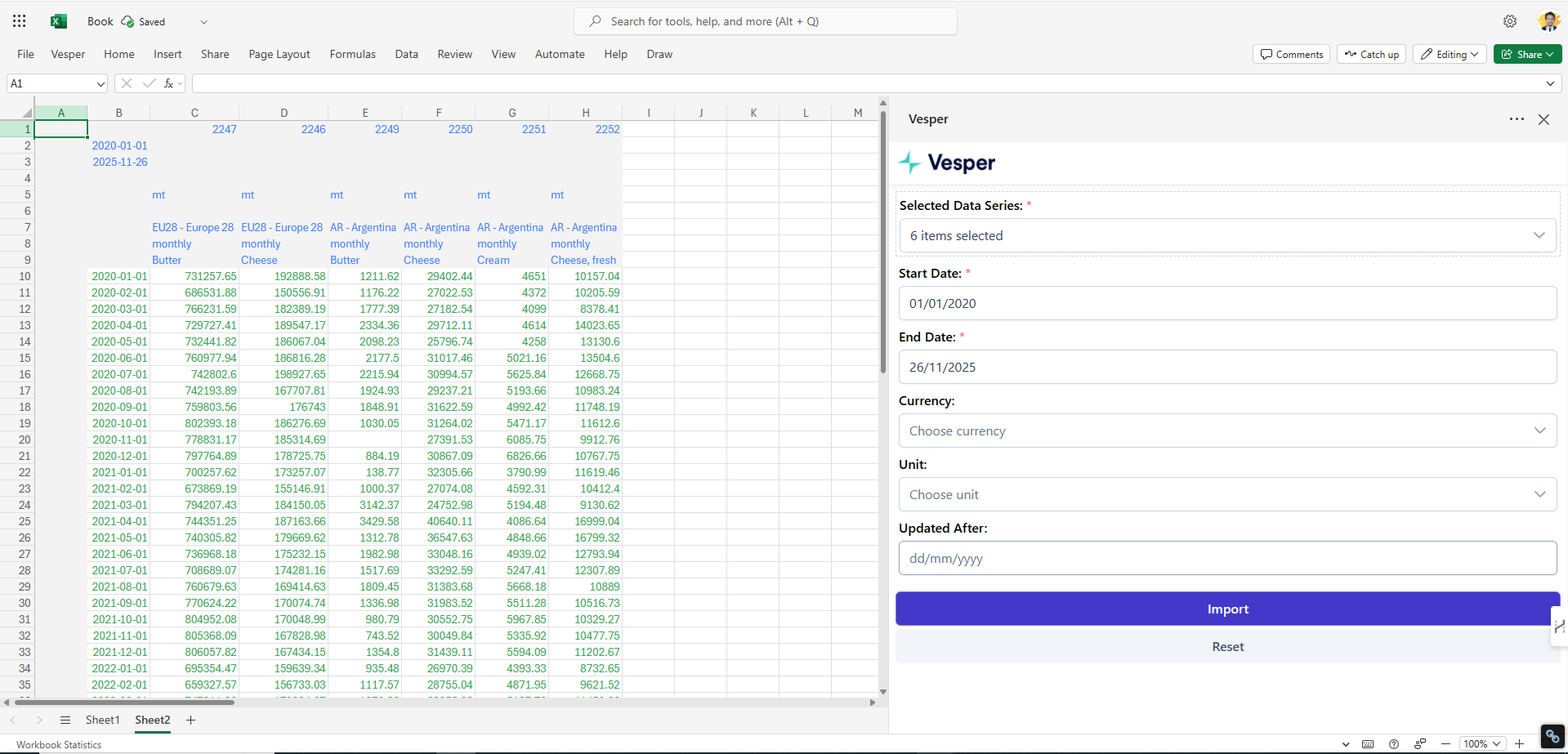Open the Selected Data Series dropdown
The image size is (1568, 754).
click(1227, 235)
